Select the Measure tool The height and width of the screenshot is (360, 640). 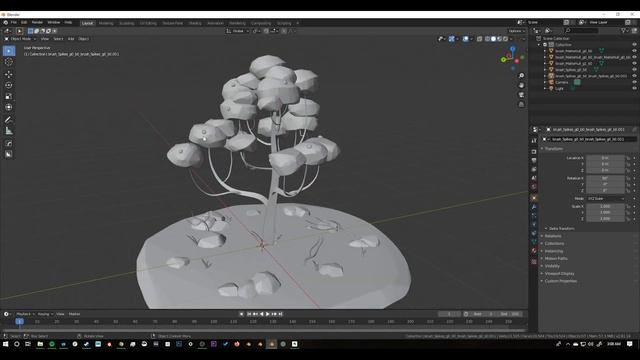[x=9, y=131]
